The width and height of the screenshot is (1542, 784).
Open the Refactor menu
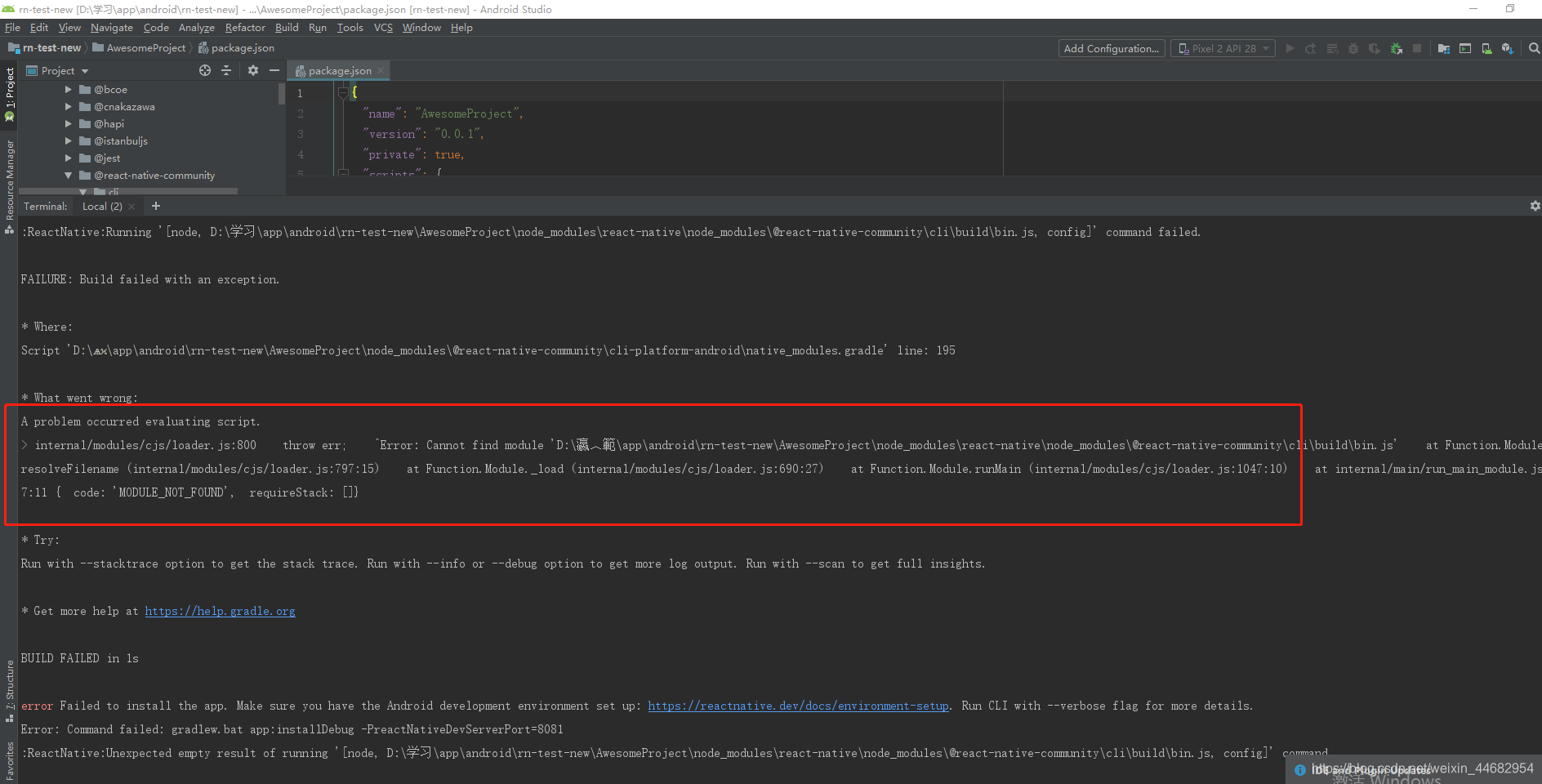pyautogui.click(x=245, y=28)
